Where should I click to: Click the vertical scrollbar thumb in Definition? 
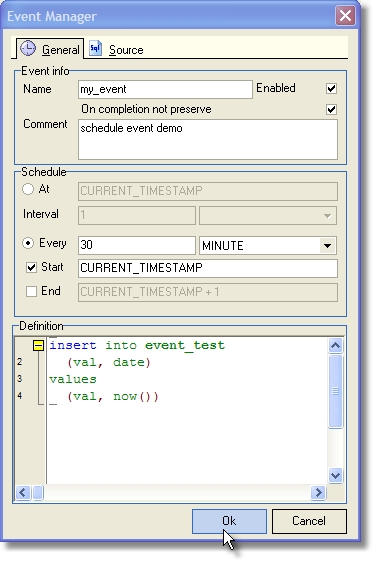click(x=335, y=391)
